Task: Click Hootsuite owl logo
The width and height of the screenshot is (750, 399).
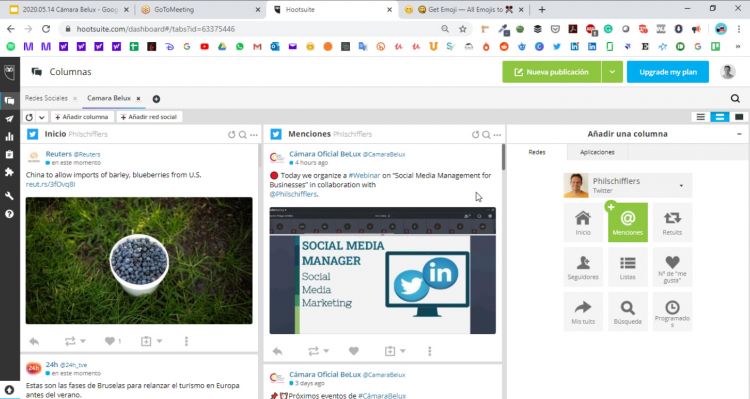Action: [x=9, y=72]
